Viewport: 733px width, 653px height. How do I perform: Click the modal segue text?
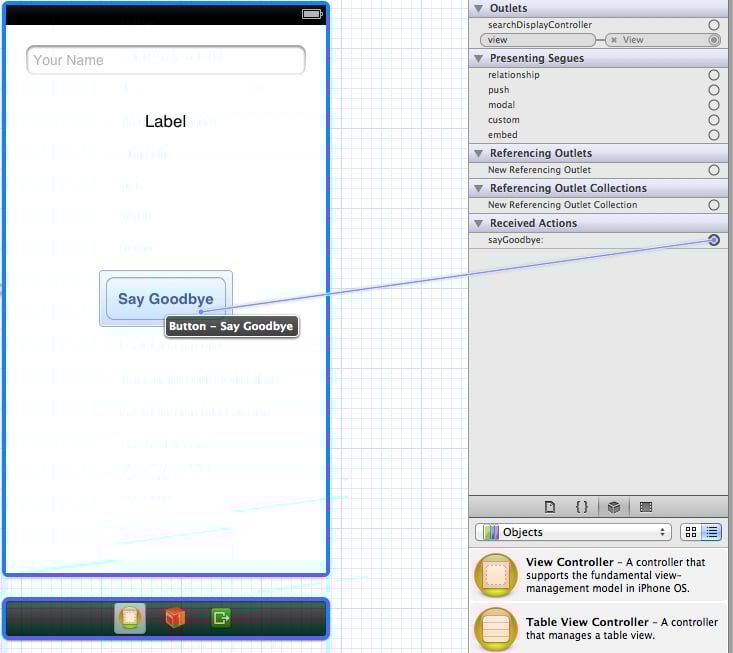pyautogui.click(x=502, y=105)
